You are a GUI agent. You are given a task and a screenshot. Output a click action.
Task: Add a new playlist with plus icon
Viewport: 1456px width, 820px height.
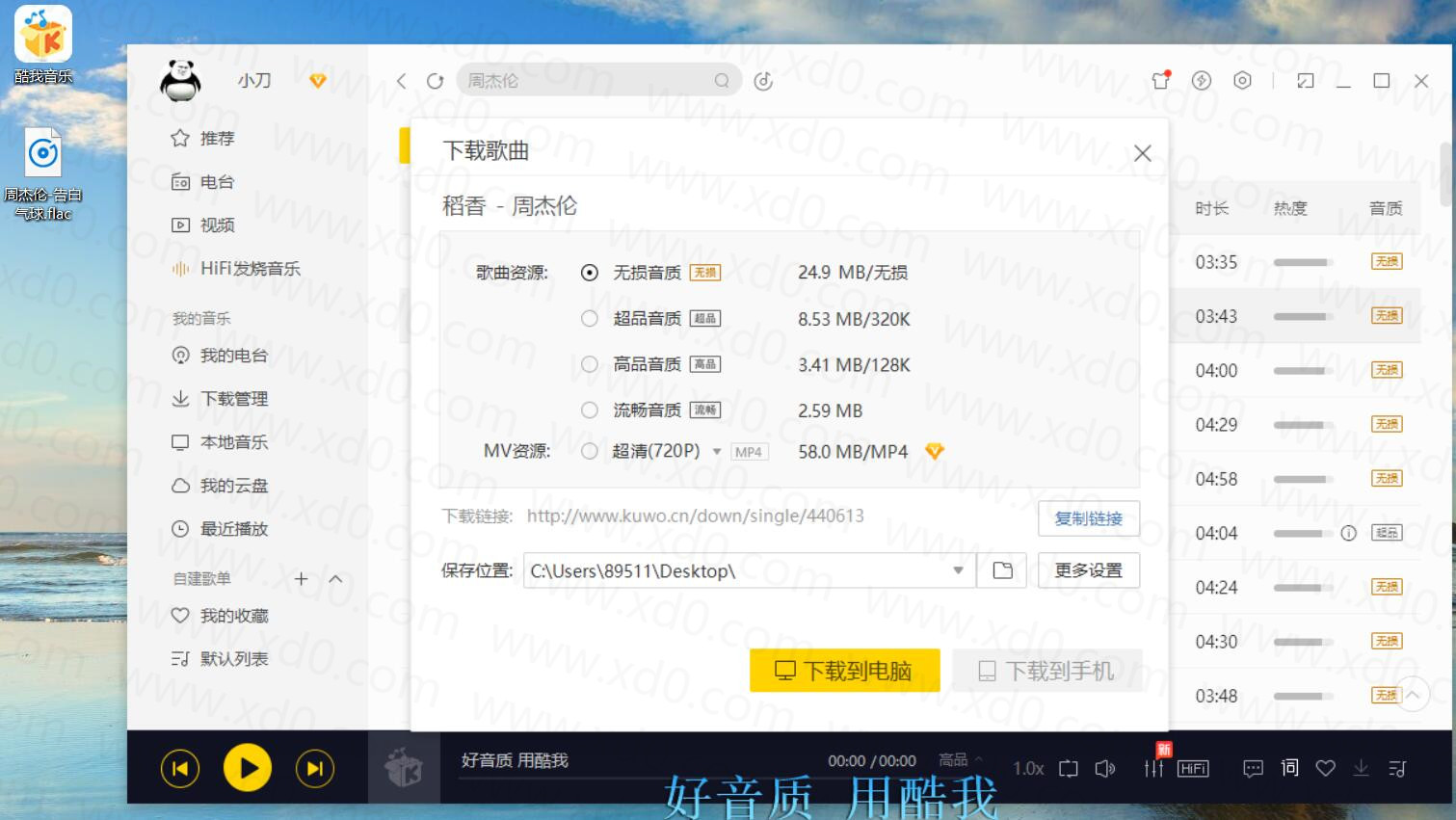[301, 579]
